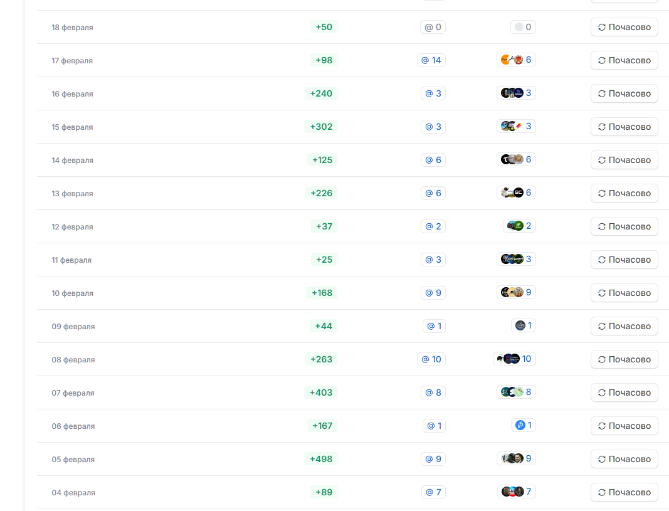
Task: Open channel avatars badge 2 on 12 февраля
Action: point(519,226)
